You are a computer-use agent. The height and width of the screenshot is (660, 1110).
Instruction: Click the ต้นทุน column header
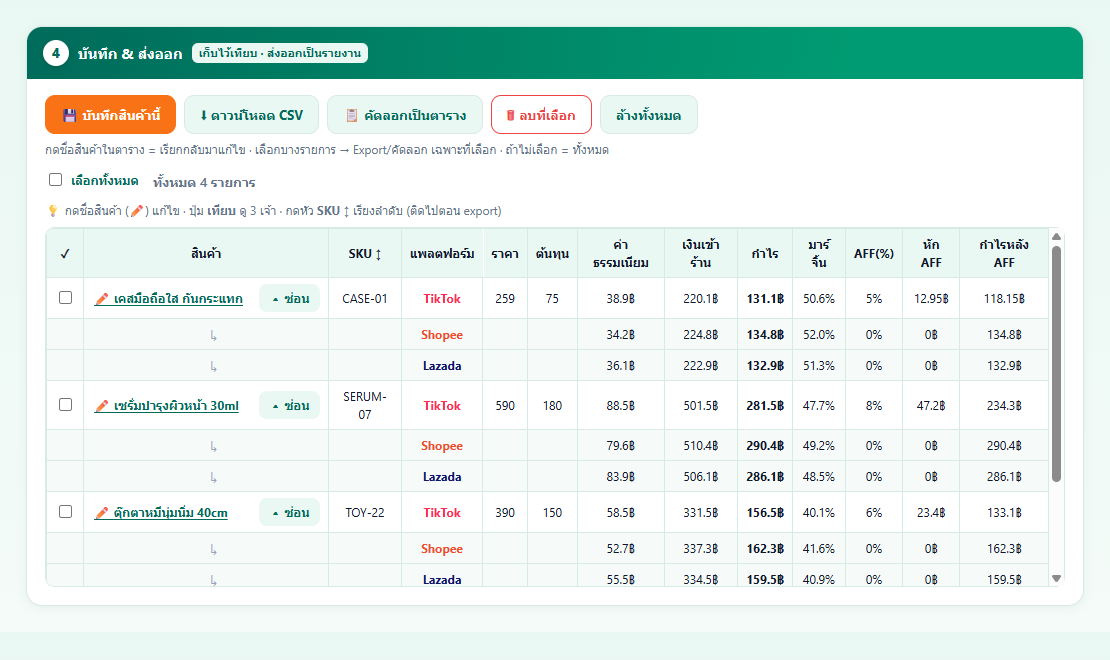[x=552, y=254]
